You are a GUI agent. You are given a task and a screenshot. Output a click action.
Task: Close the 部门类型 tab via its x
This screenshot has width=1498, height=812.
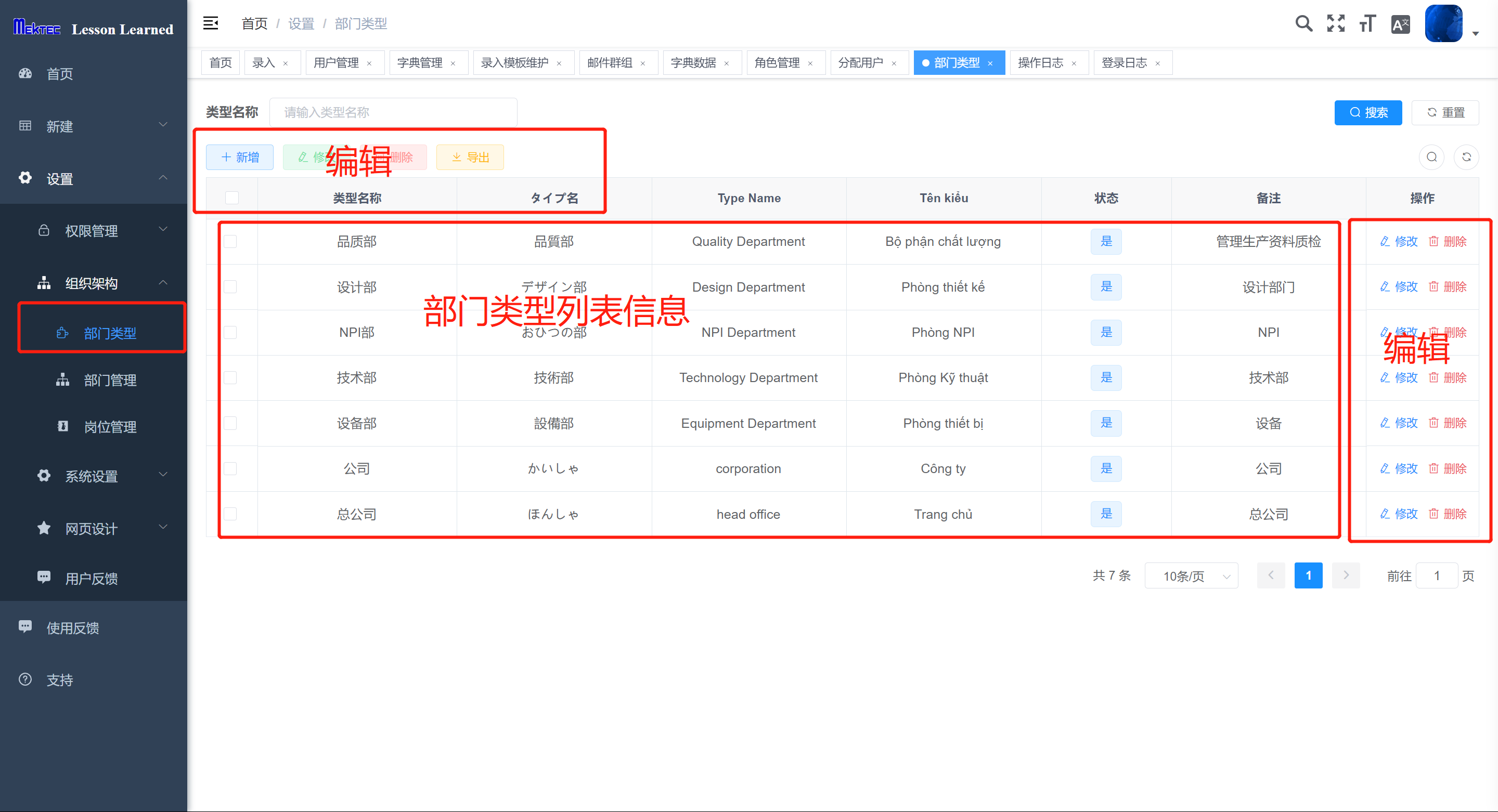click(x=990, y=63)
